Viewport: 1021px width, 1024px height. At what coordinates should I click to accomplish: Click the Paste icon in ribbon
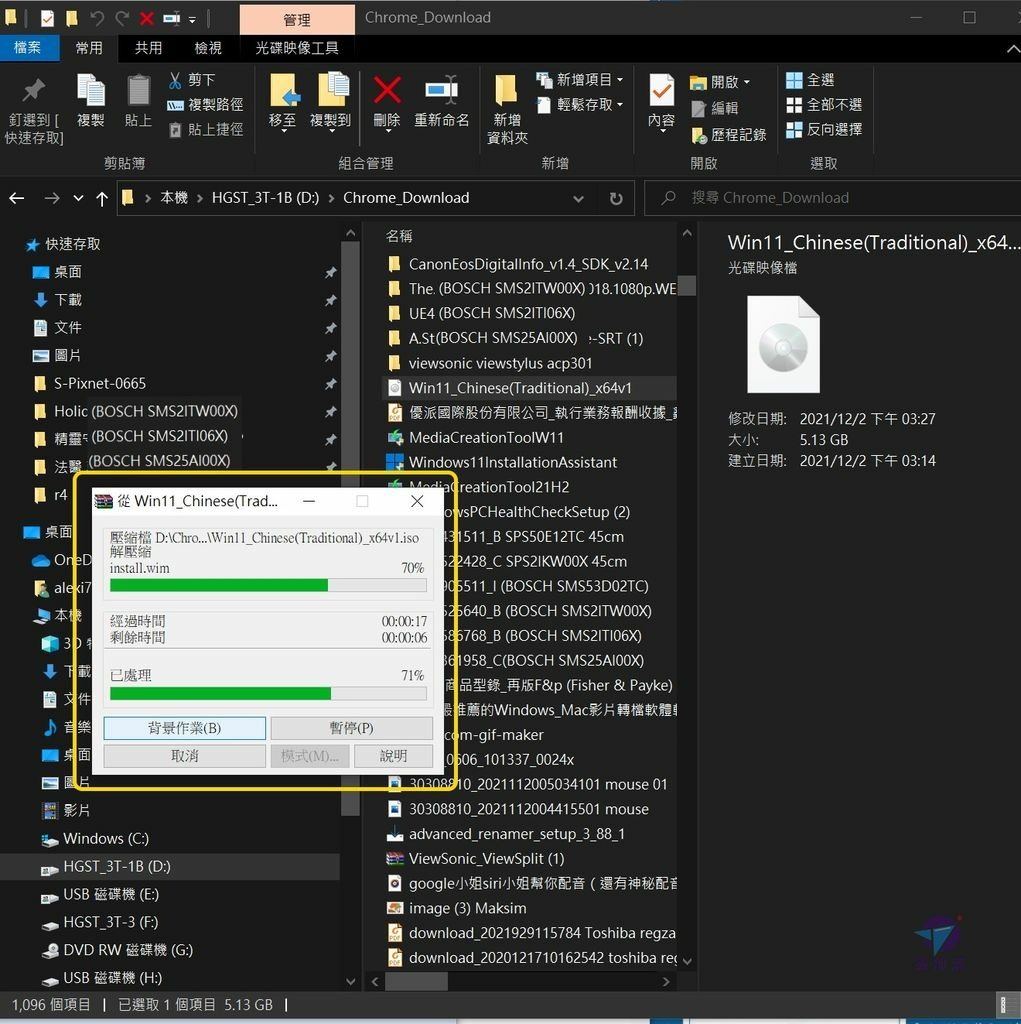point(138,90)
